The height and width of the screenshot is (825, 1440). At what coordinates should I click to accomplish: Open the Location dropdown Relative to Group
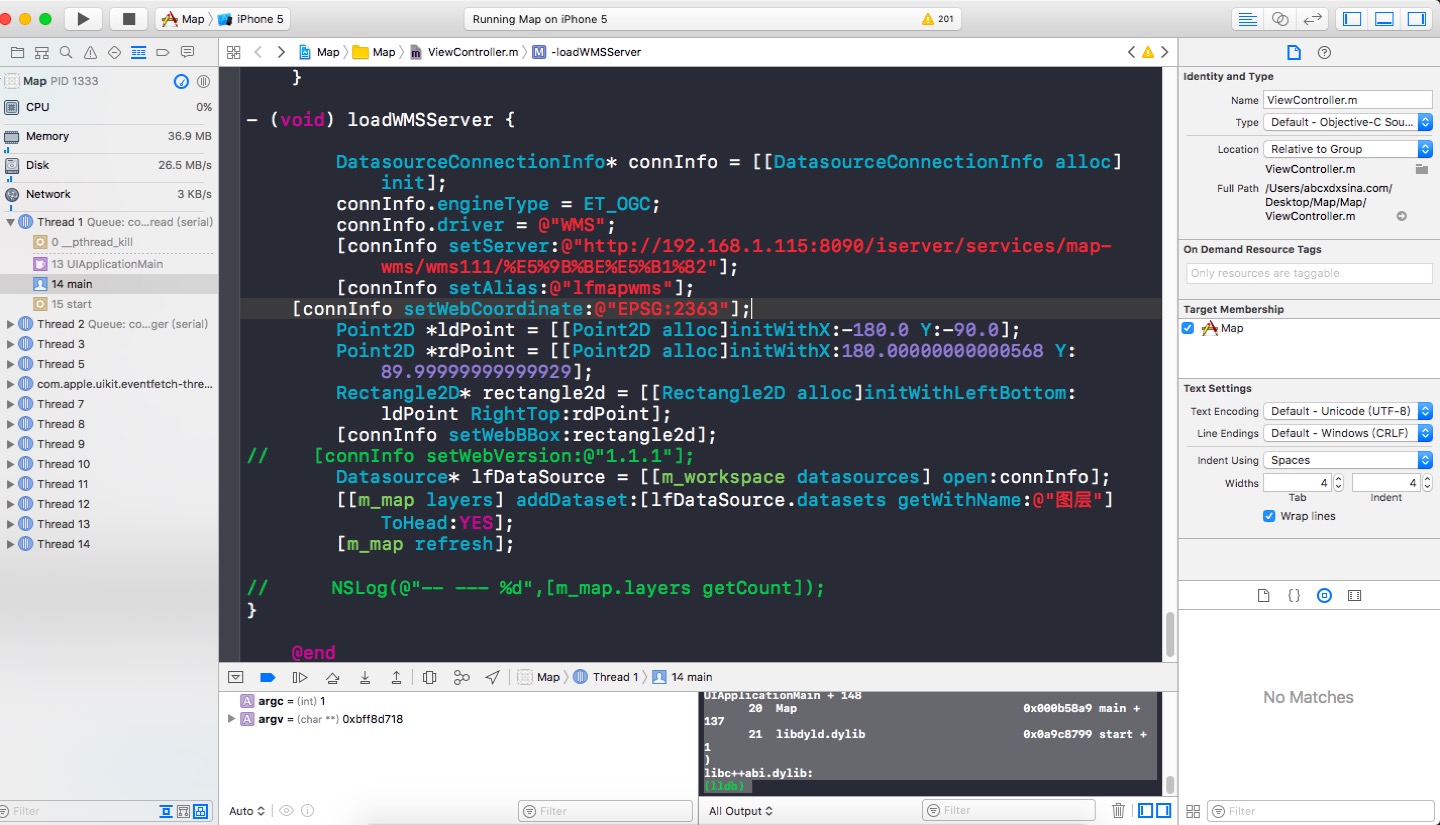click(1347, 149)
